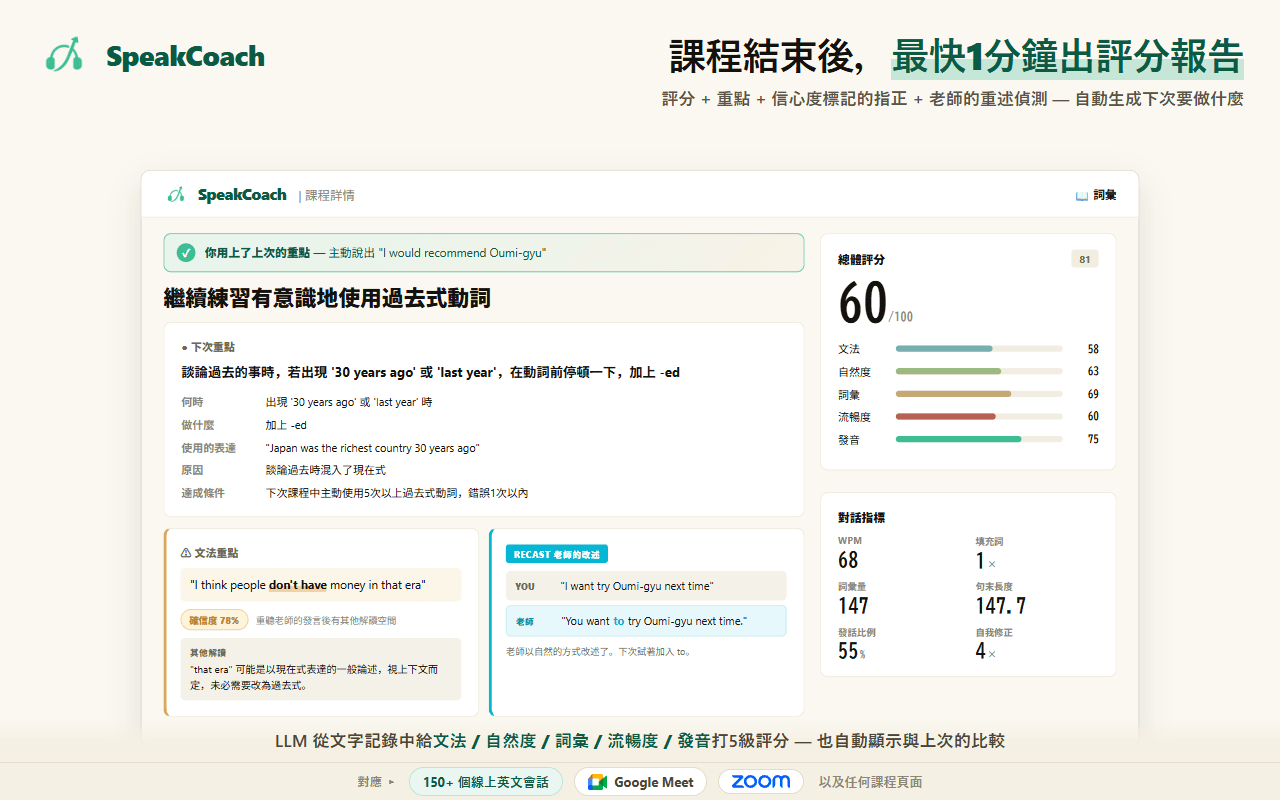Click the 150+ 個線上英文會話 pill
Screen dimensions: 1280x800
(486, 782)
